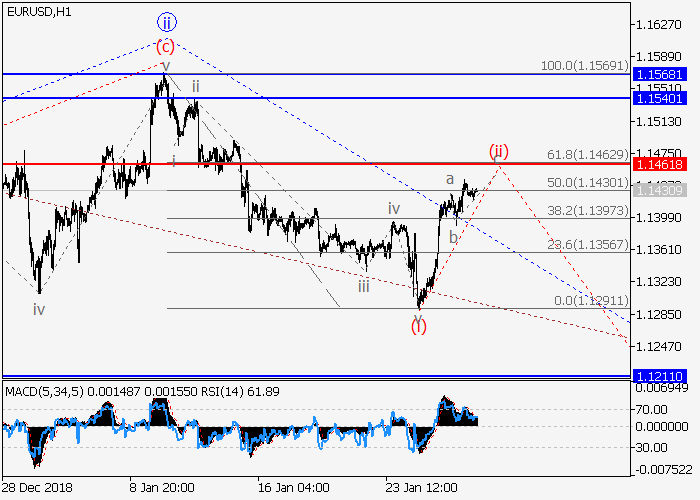
Task: Click the 1.15401 blue price tag
Action: point(659,98)
